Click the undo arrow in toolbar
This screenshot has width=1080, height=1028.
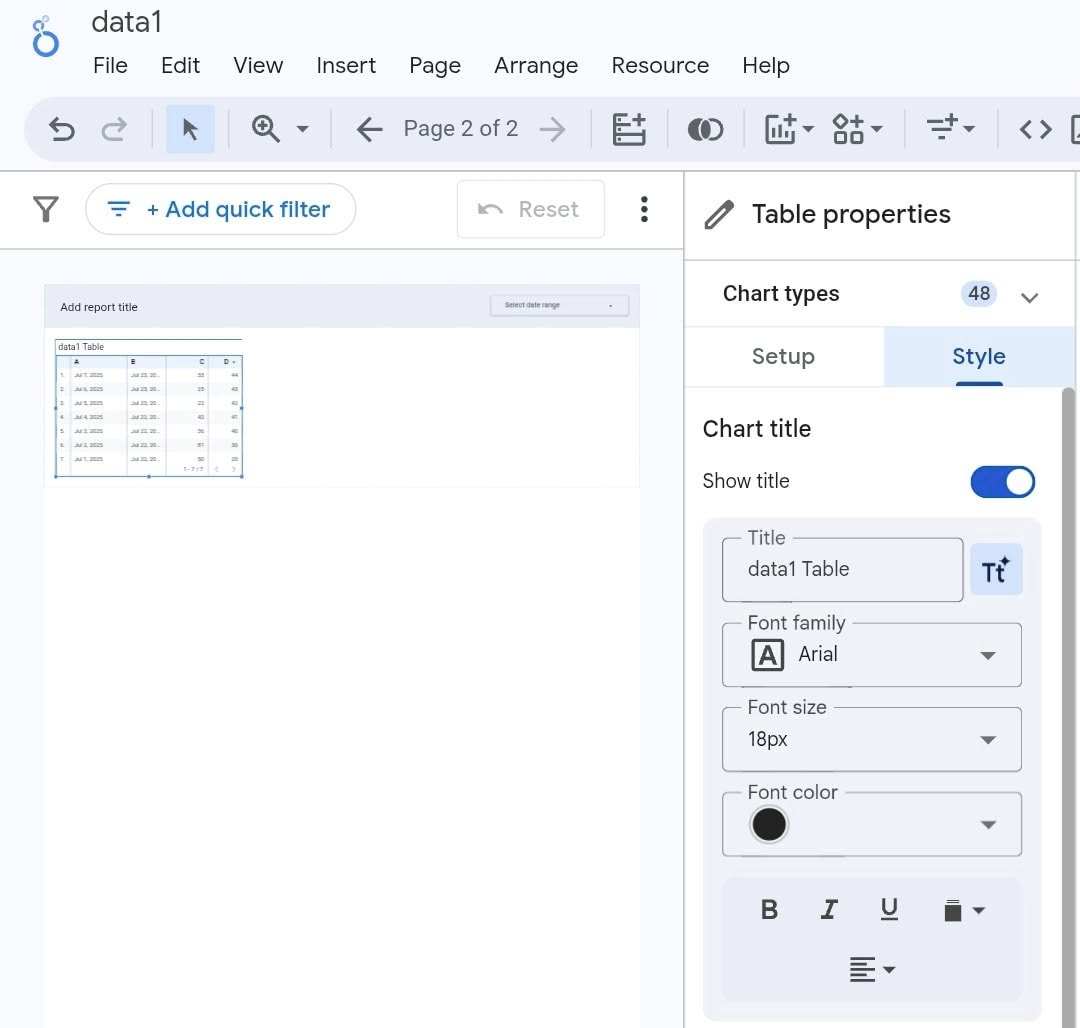[62, 129]
